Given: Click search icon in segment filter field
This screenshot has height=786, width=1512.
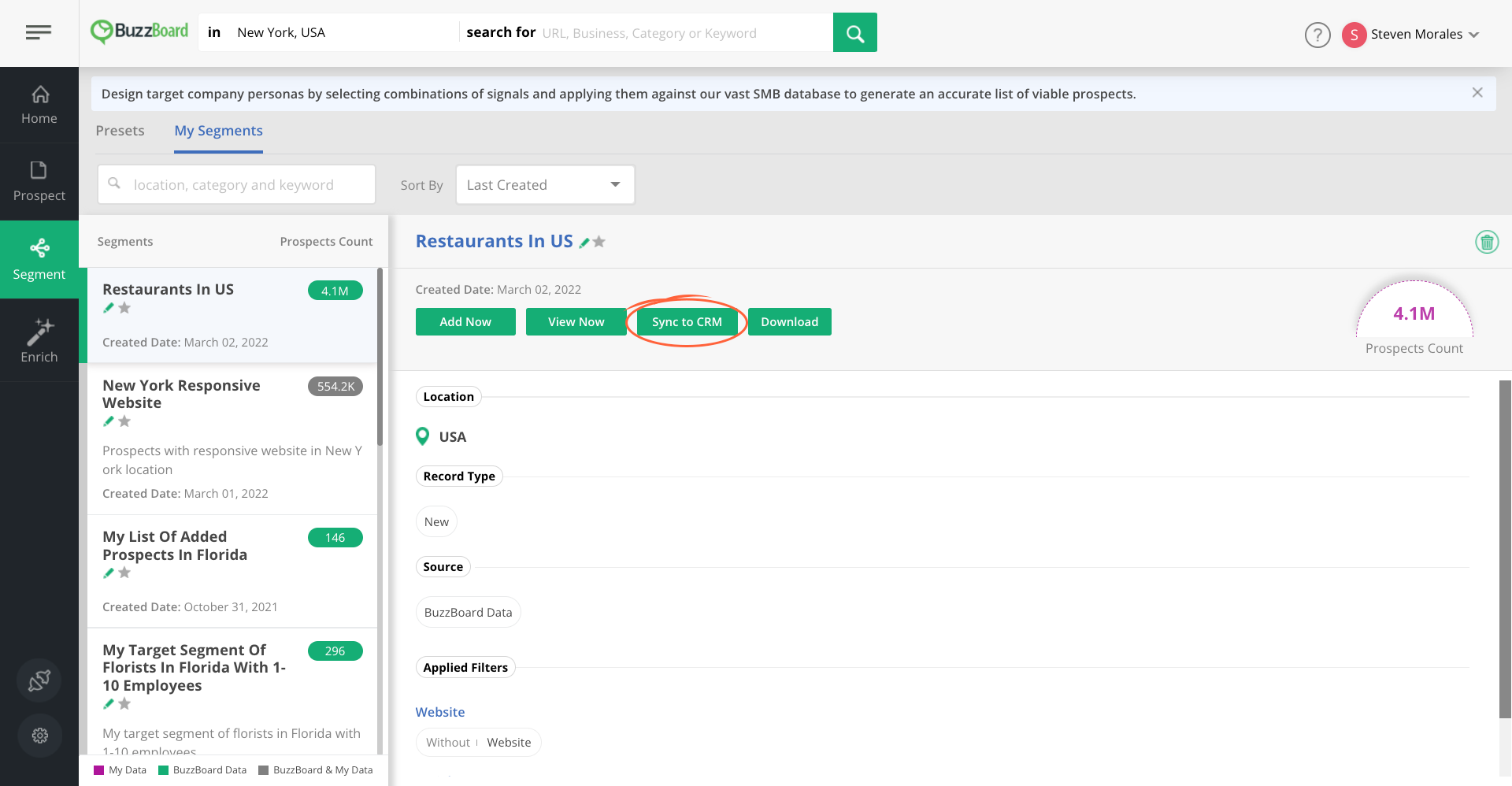Looking at the screenshot, I should point(114,184).
